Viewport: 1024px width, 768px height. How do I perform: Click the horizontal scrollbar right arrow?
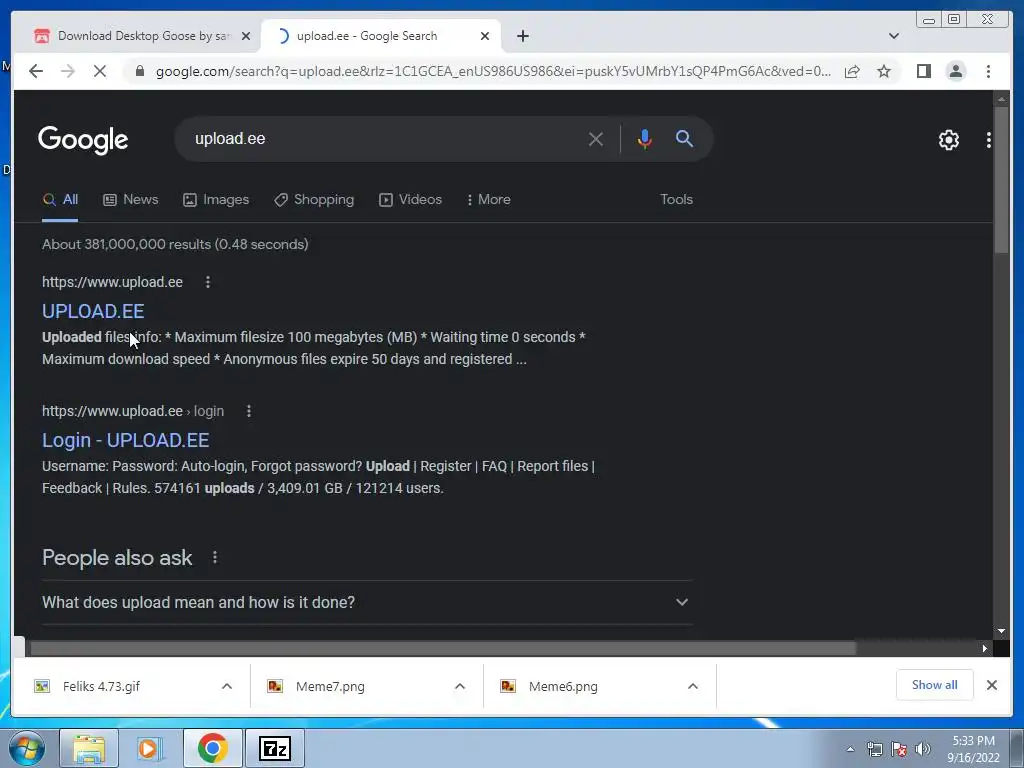(984, 648)
